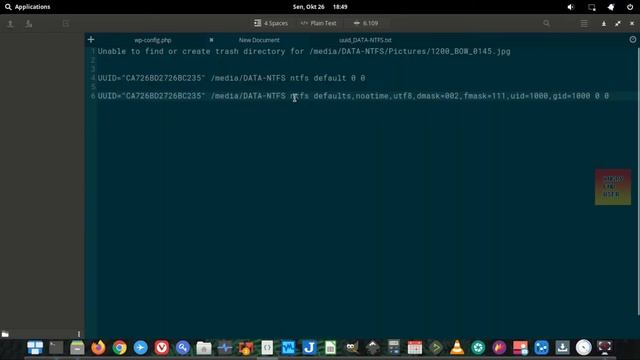Open home folder icon in dock
The width and height of the screenshot is (640, 360).
tap(204, 348)
